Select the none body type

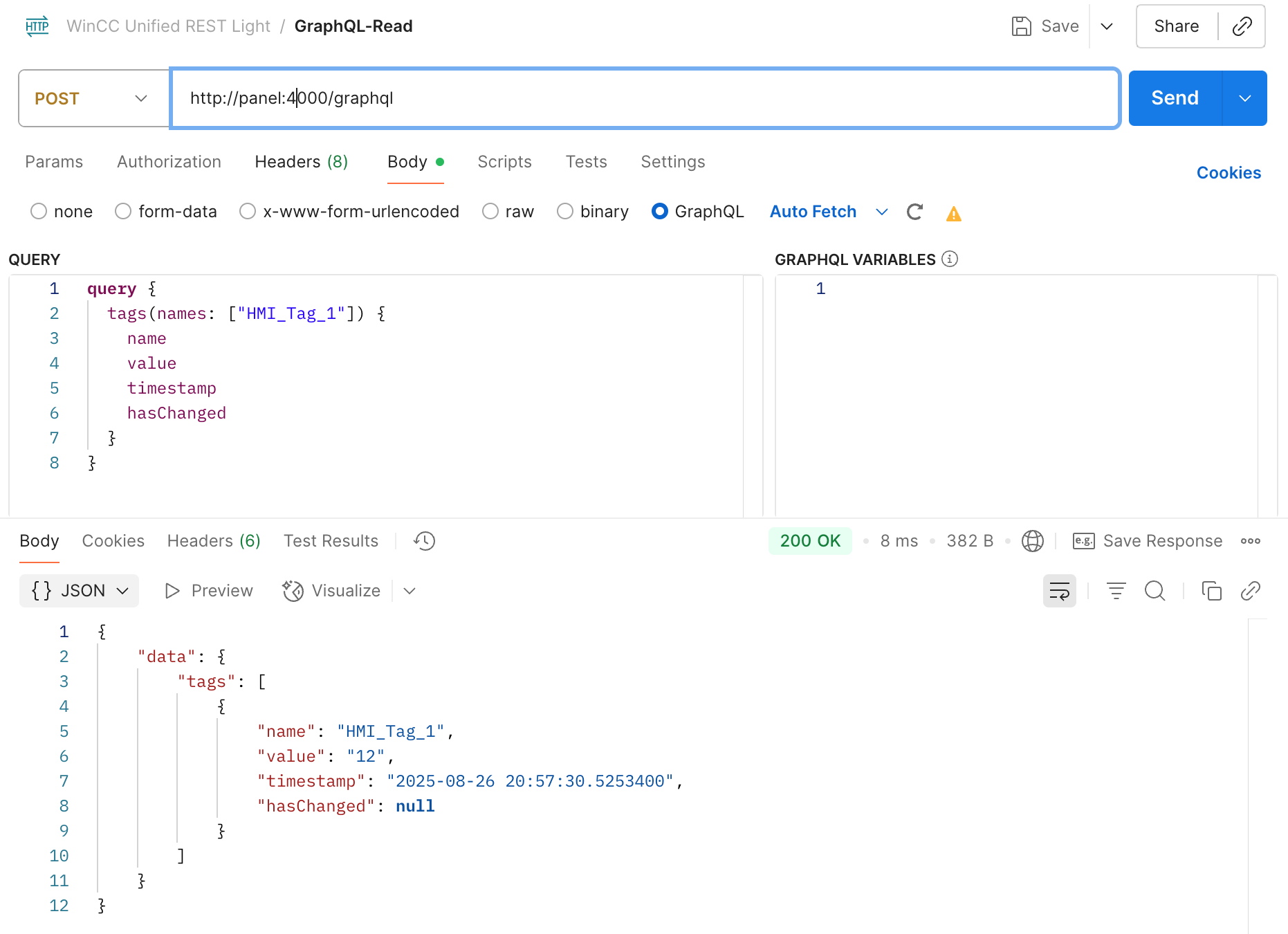[39, 211]
